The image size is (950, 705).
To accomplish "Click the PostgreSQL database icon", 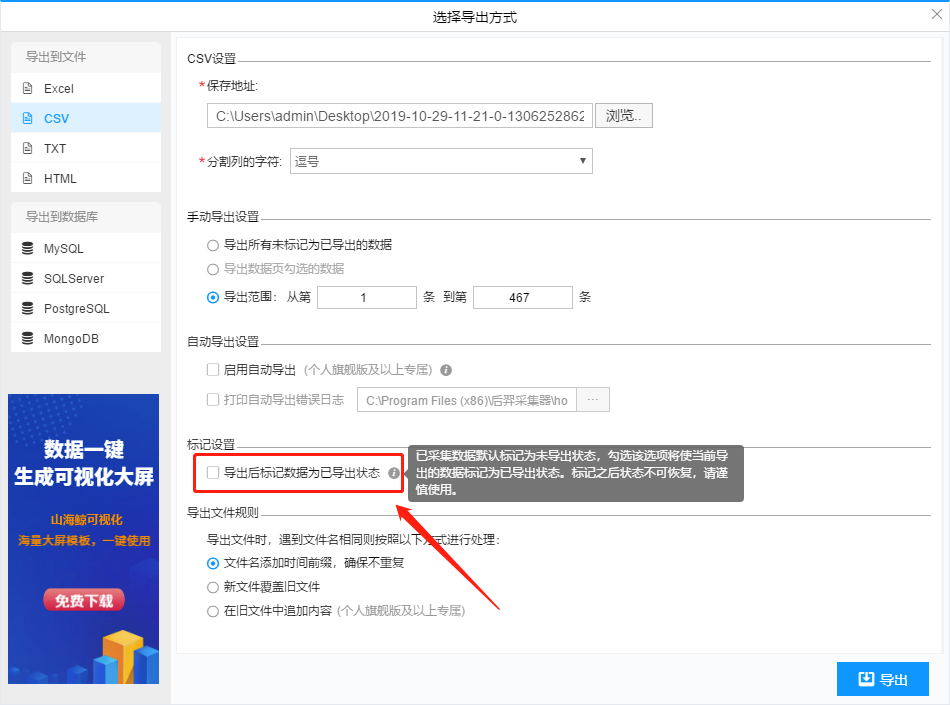I will coord(27,308).
